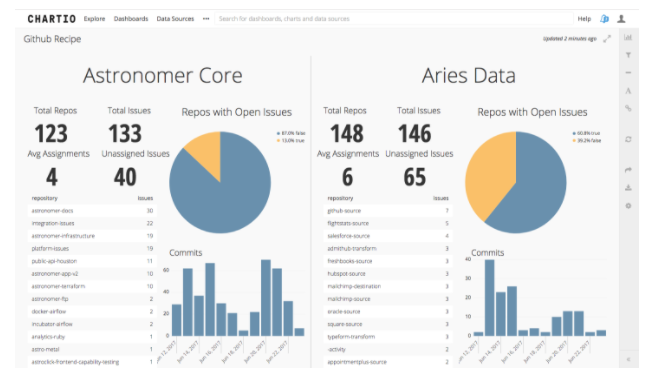This screenshot has height=380, width=648.
Task: Click the '39.2% false' legend entry
Action: coord(587,141)
